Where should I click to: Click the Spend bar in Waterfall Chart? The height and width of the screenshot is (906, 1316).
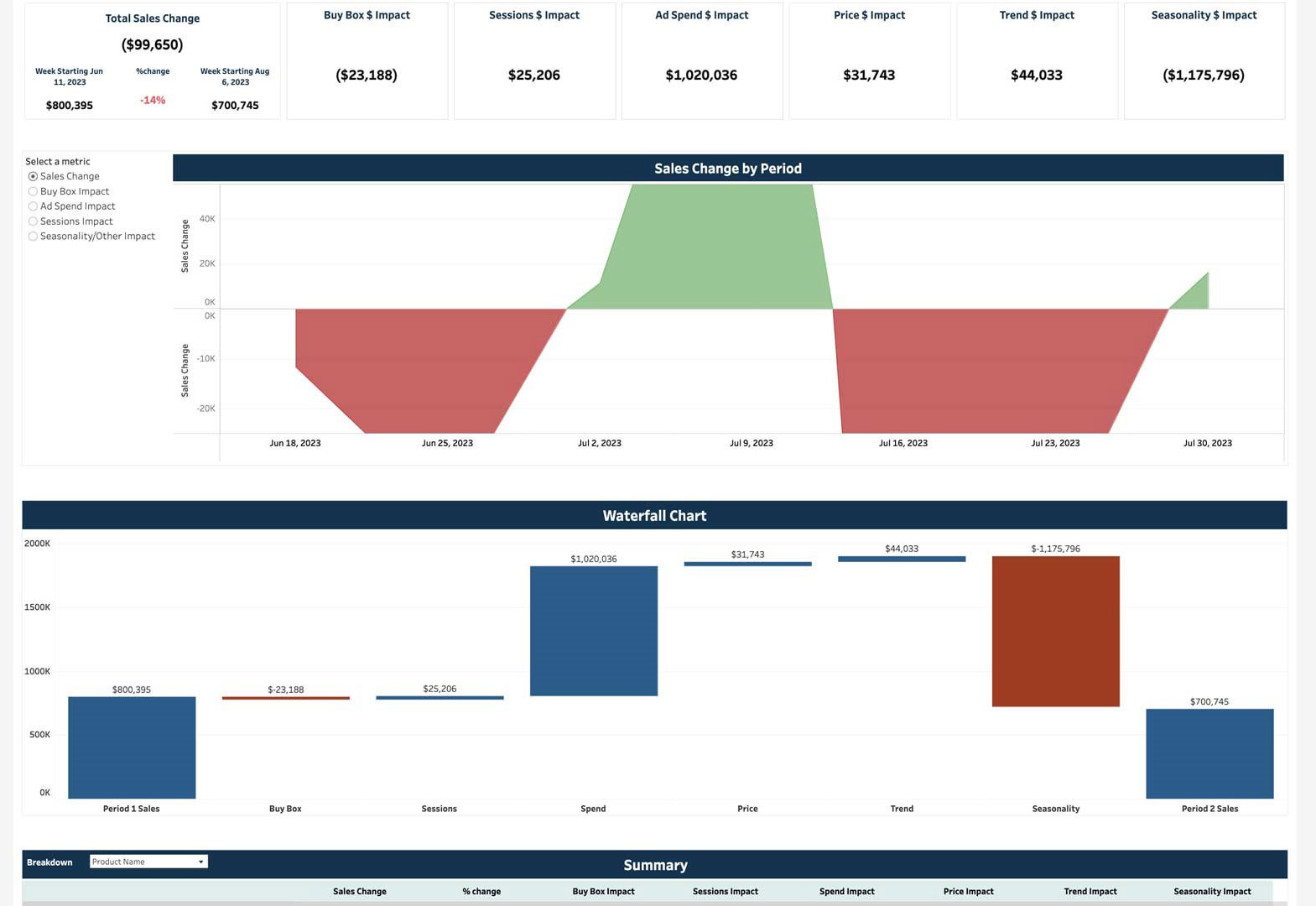[593, 631]
